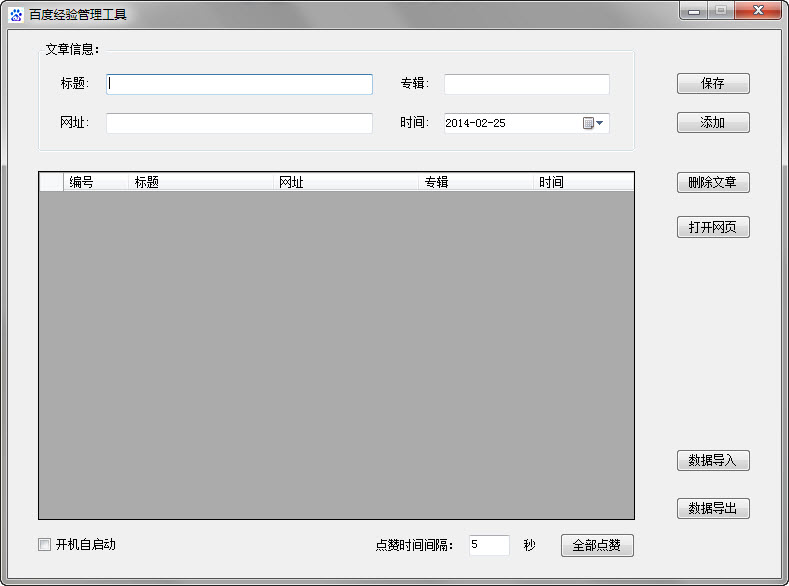The height and width of the screenshot is (586, 789).
Task: Click the date text 2014-02-25
Action: click(475, 123)
